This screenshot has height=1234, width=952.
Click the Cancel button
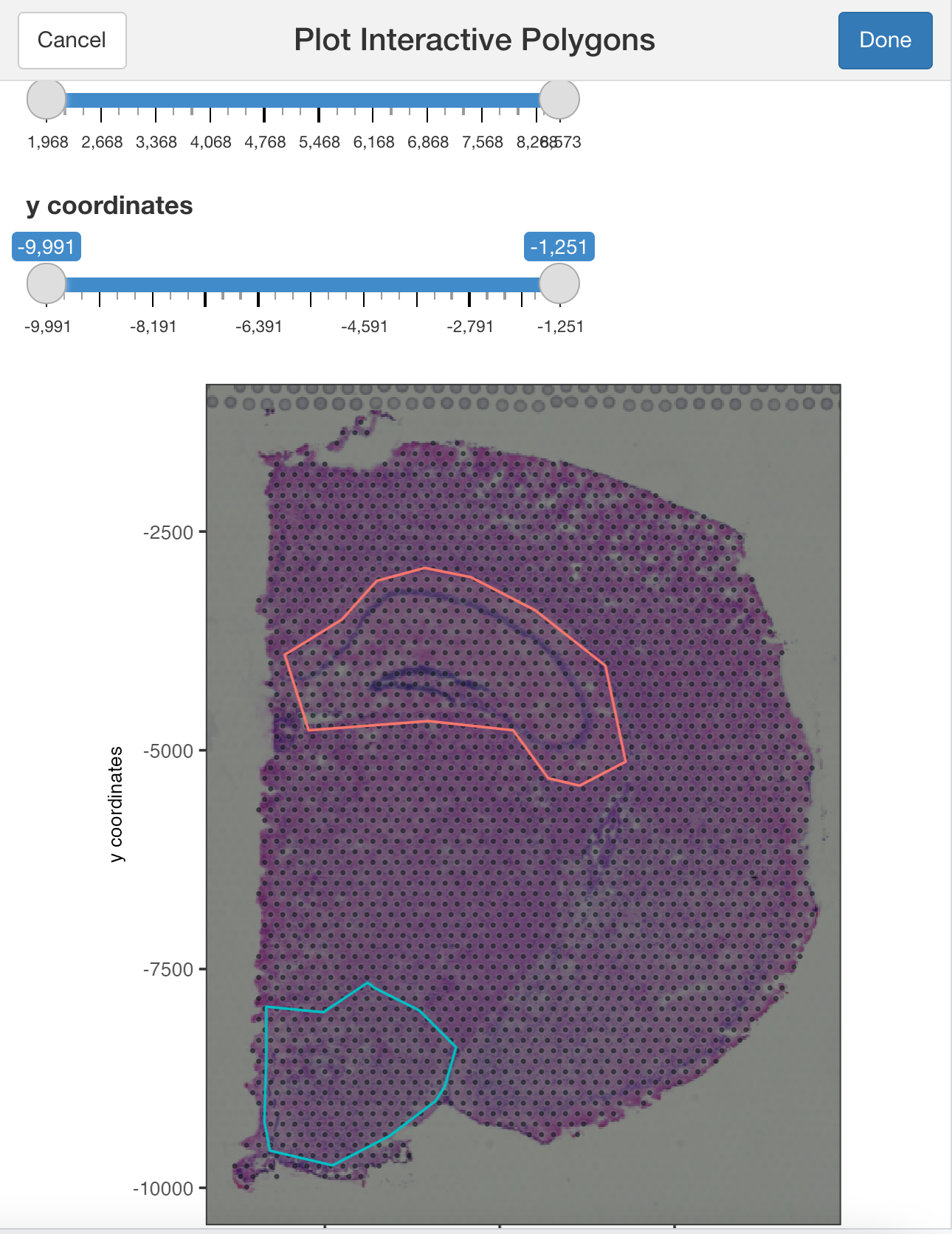click(72, 41)
